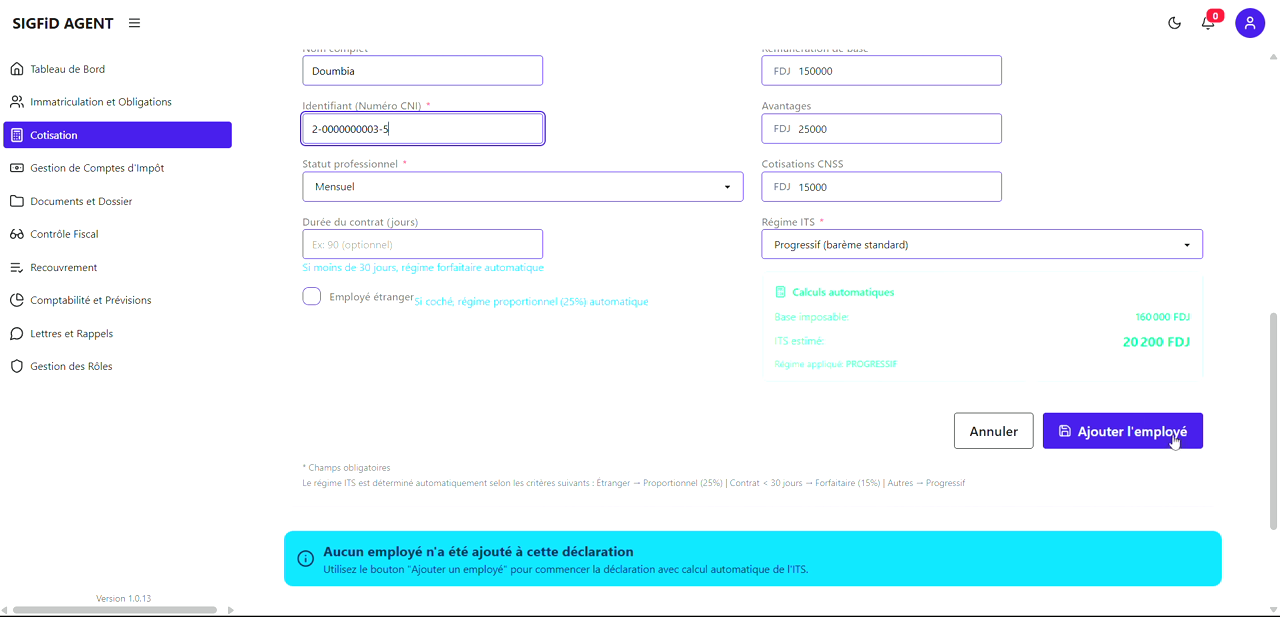This screenshot has height=617, width=1280.
Task: Select Documents et Dossier in the sidebar
Action: [81, 201]
